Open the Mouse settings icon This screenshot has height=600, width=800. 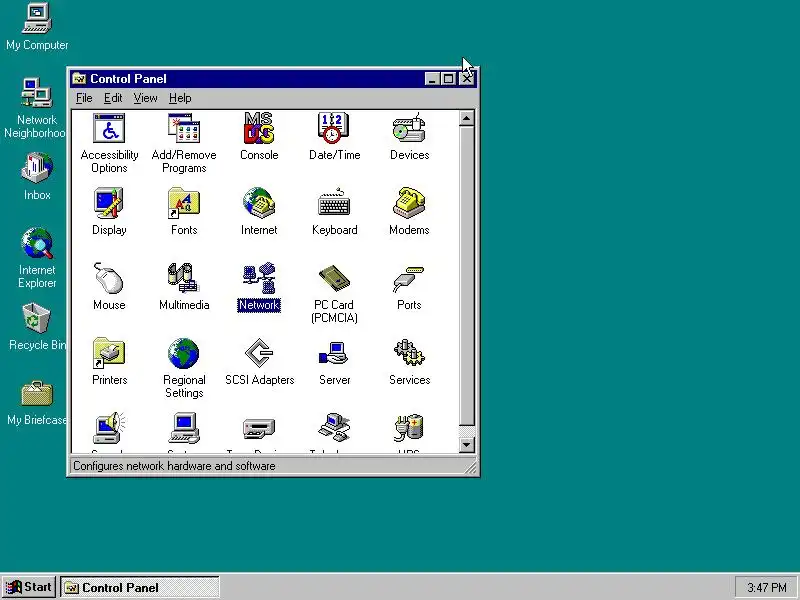[x=109, y=278]
